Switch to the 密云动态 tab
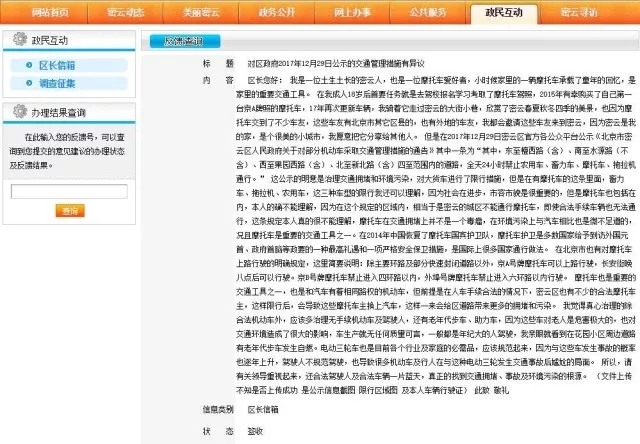The image size is (640, 444). tap(125, 13)
